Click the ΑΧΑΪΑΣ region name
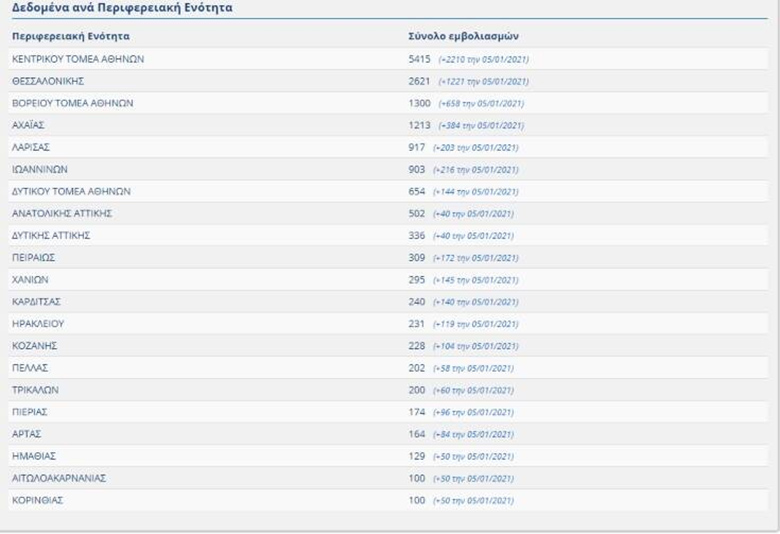This screenshot has height=534, width=780. point(28,125)
